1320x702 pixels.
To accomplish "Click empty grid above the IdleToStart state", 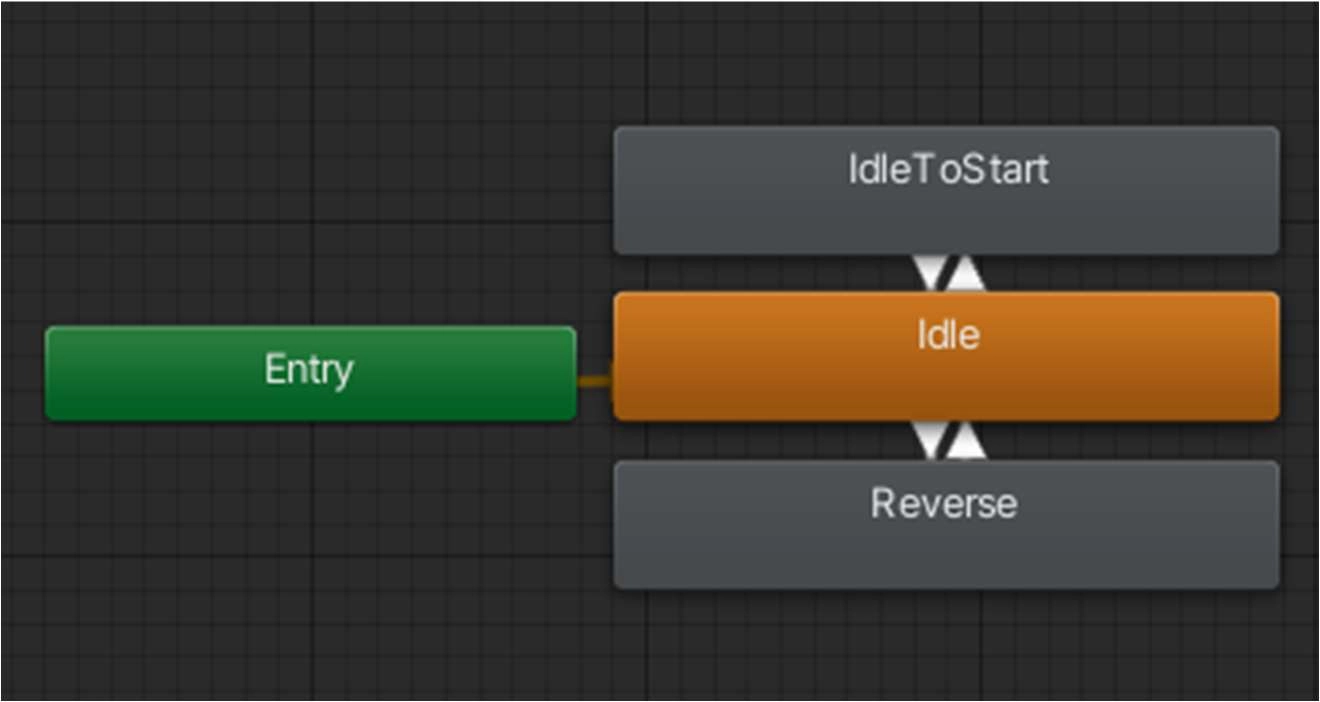I will pyautogui.click(x=946, y=65).
